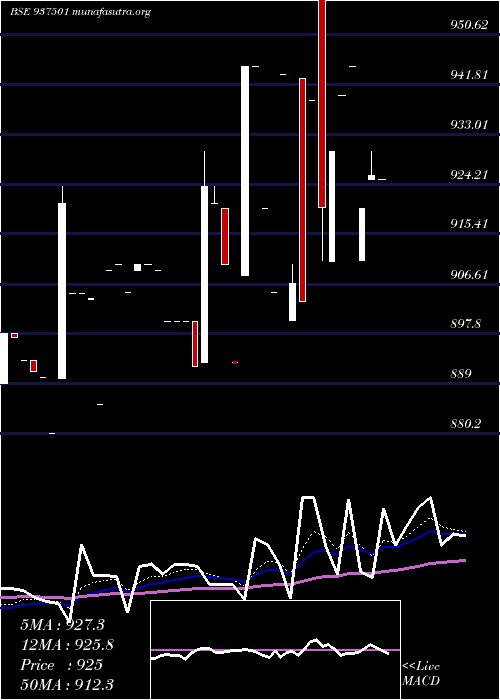Click the 924.21 price axis label
The image size is (500, 700).
pyautogui.click(x=469, y=175)
